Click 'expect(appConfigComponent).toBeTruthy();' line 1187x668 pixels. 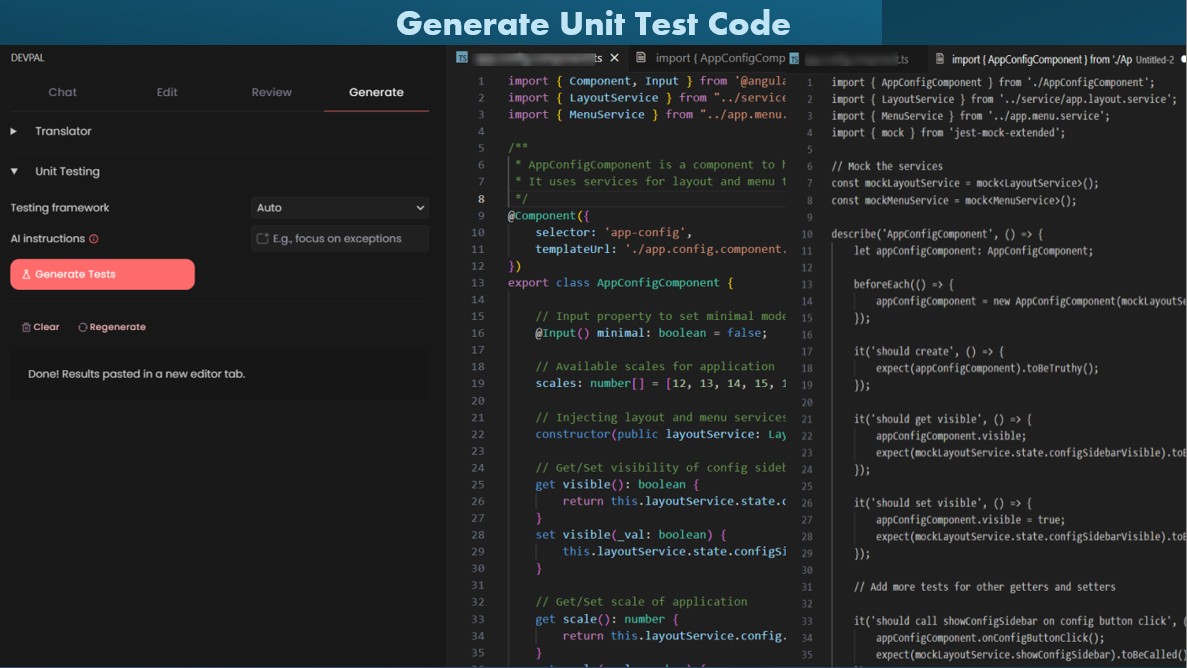coord(987,369)
